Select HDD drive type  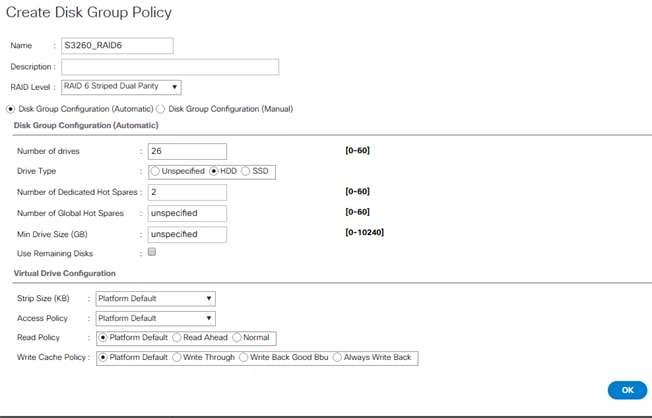[214, 171]
